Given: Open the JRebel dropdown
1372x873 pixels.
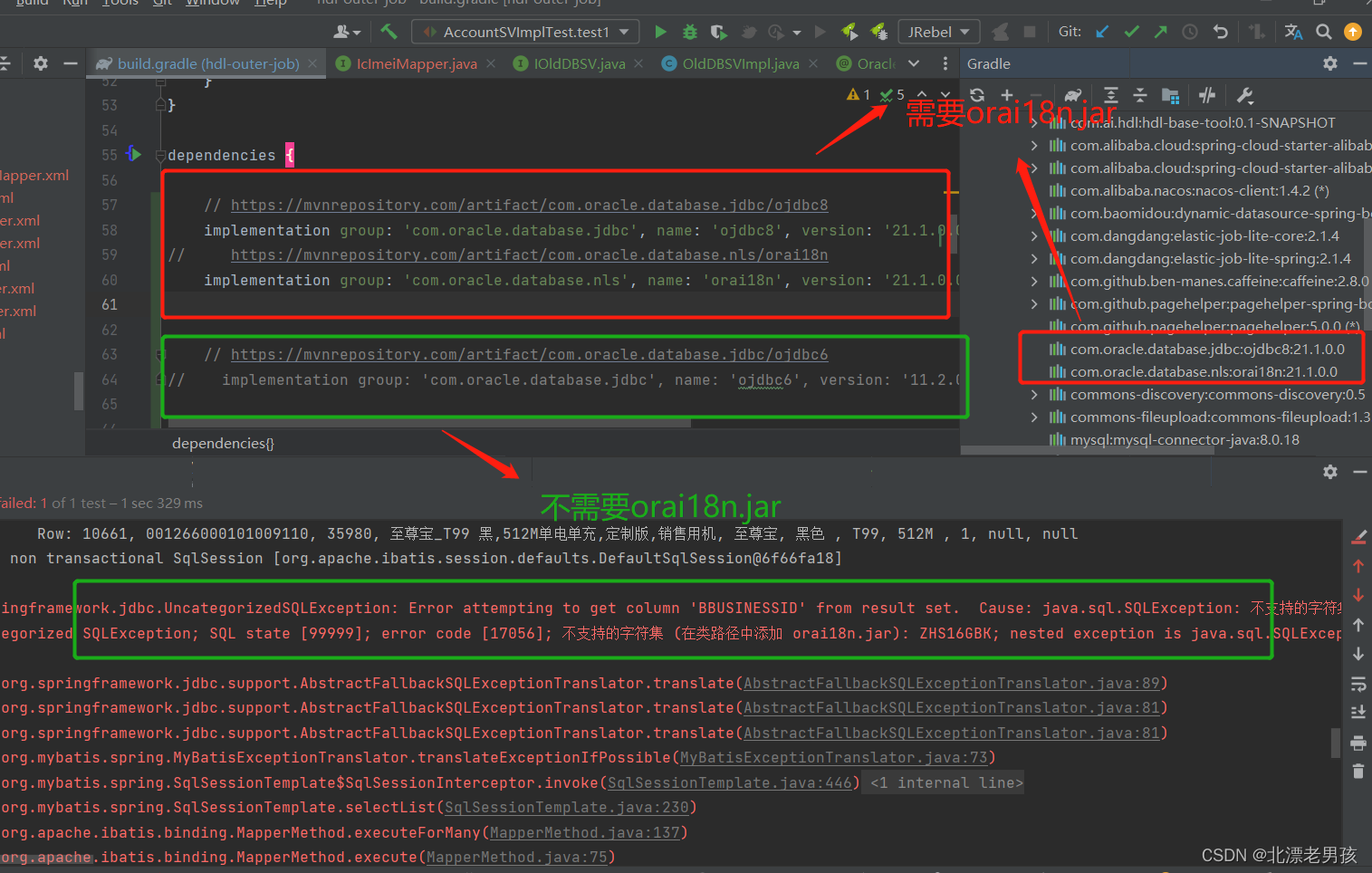Looking at the screenshot, I should point(938,32).
